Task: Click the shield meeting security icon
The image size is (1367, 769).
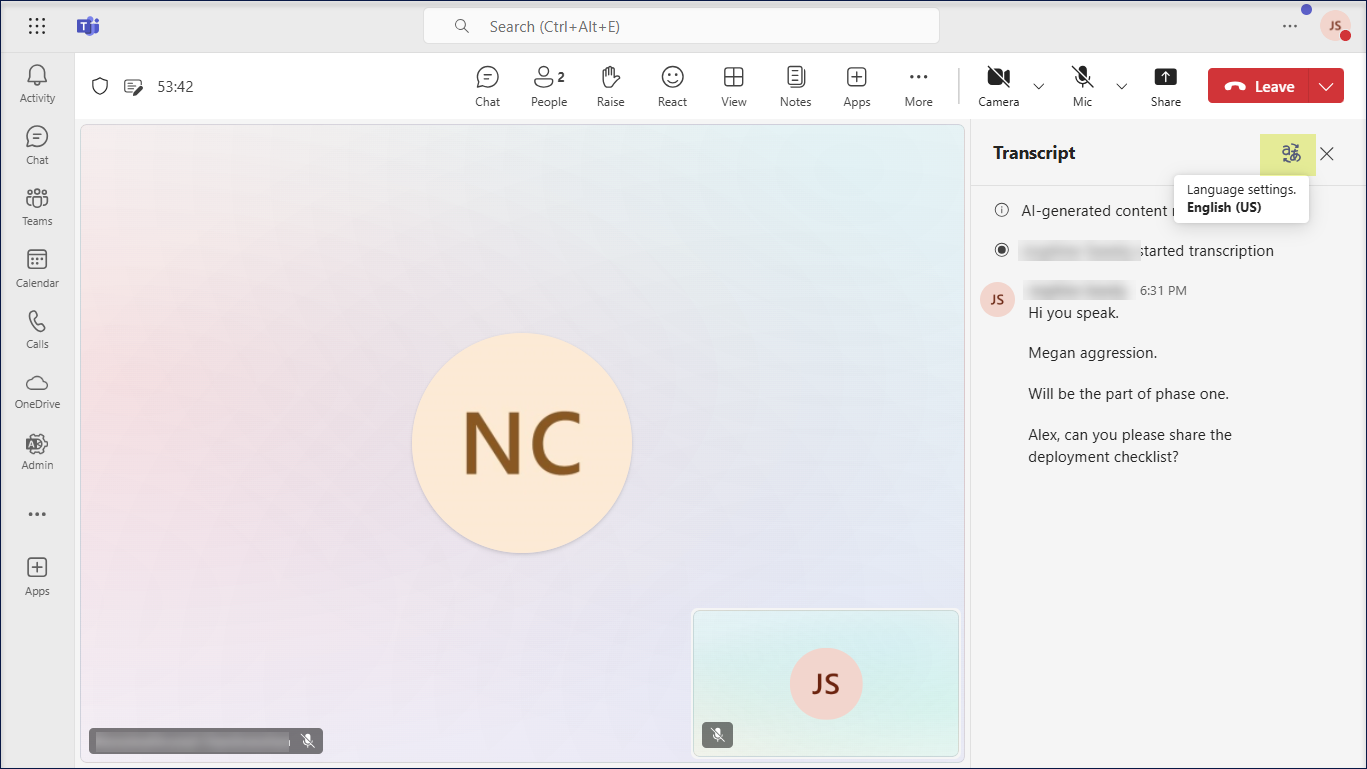Action: click(100, 87)
